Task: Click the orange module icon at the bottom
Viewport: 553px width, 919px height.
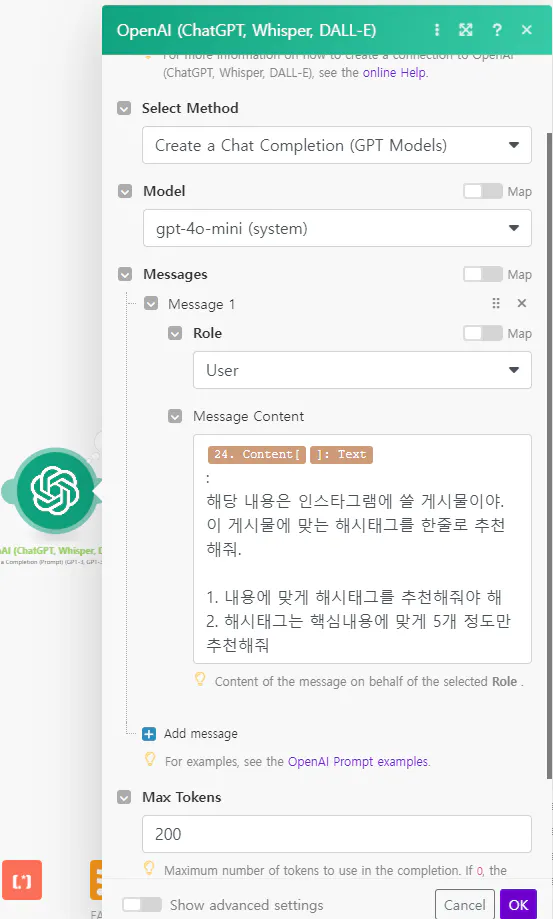Action: [x=95, y=879]
